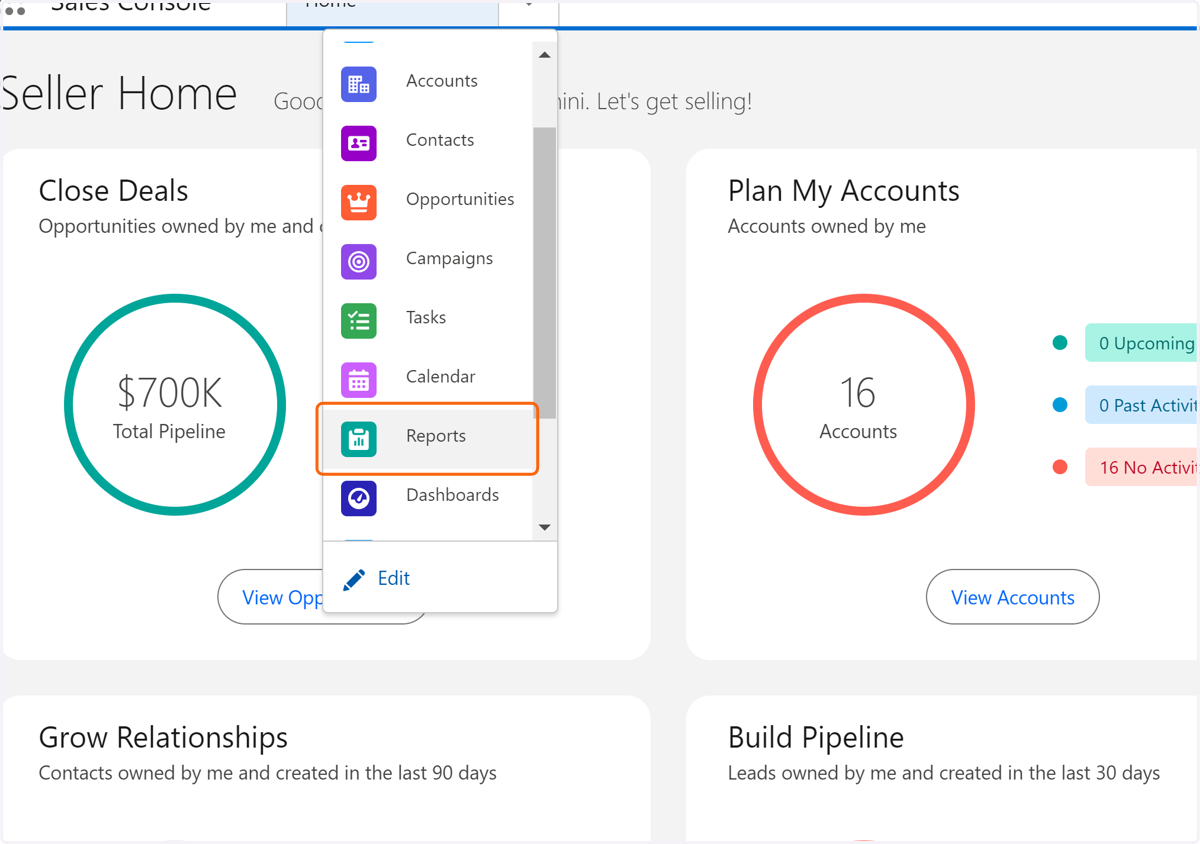Viewport: 1200px width, 844px height.
Task: Click the View Accounts button
Action: (1013, 597)
